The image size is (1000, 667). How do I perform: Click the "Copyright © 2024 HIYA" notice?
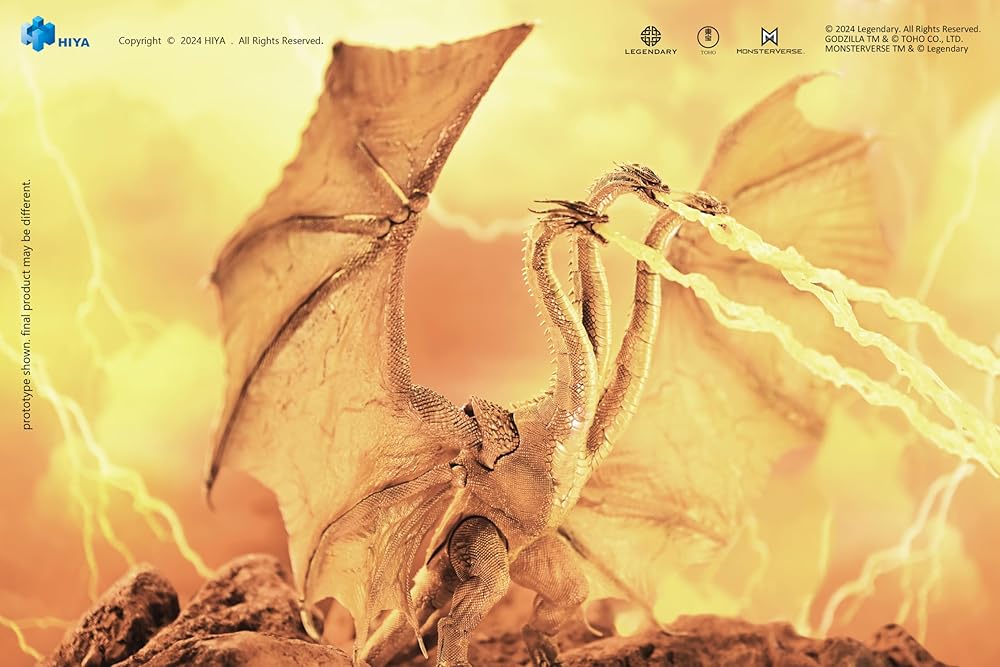pyautogui.click(x=220, y=41)
